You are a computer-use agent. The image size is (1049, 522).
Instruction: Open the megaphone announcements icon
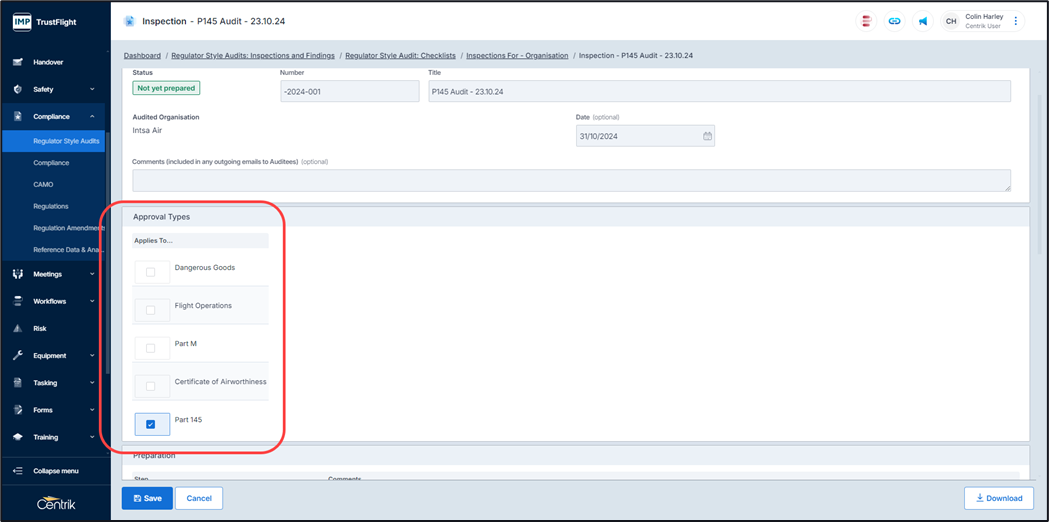923,21
